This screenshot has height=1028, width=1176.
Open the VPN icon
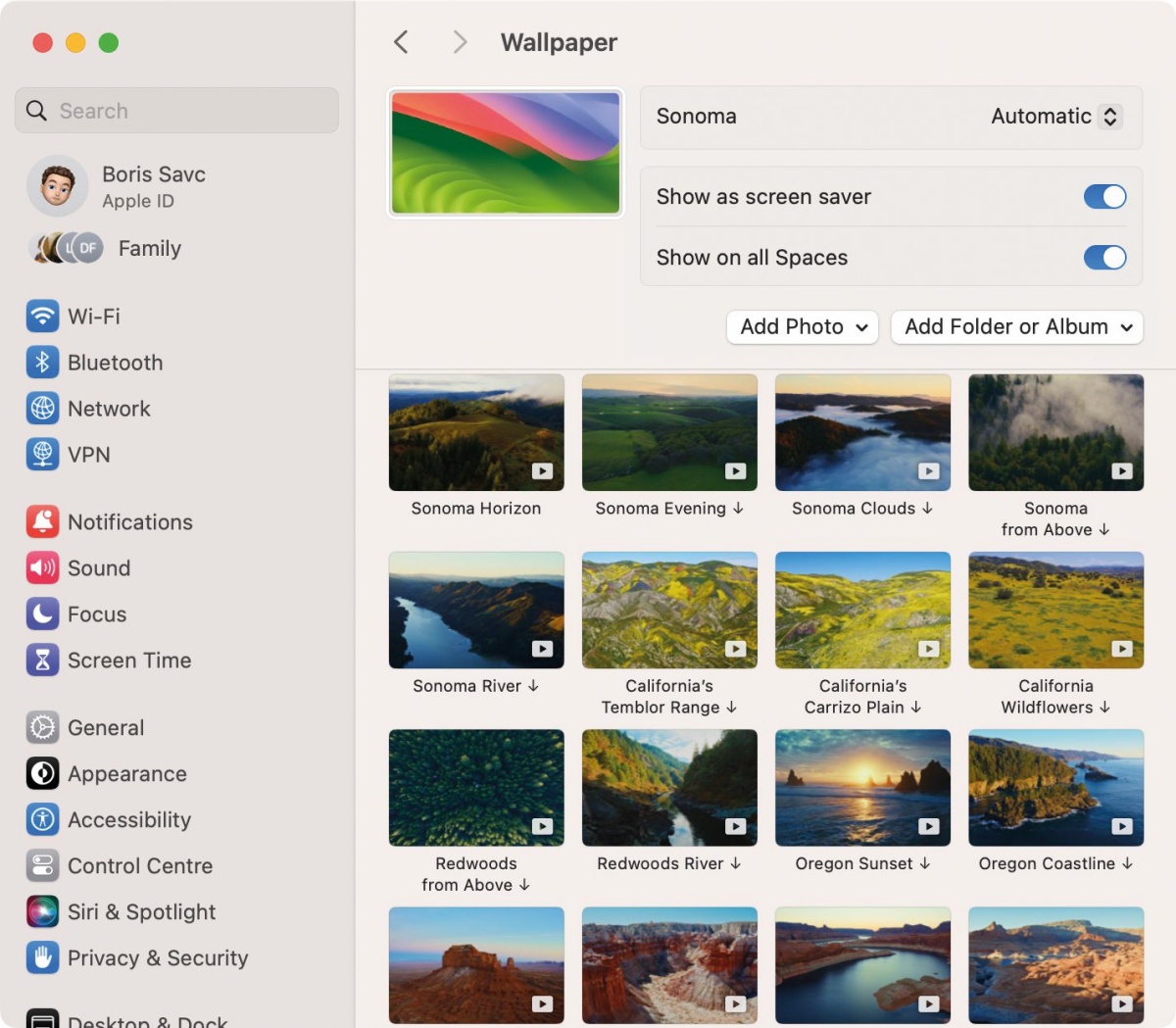click(42, 455)
